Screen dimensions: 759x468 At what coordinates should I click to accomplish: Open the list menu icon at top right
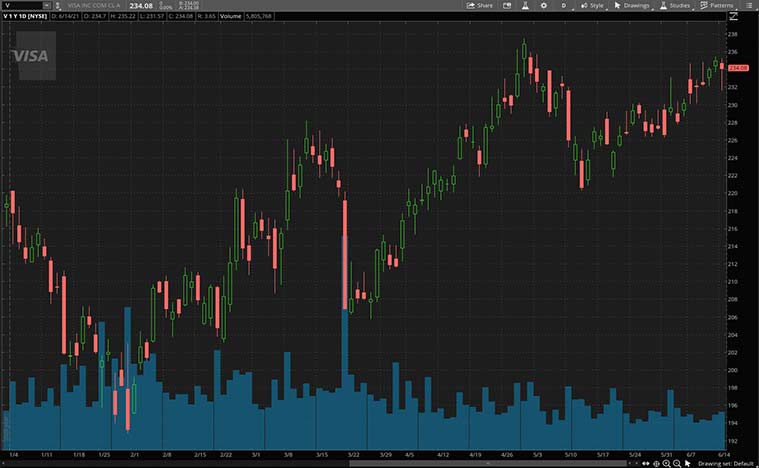[x=749, y=5]
